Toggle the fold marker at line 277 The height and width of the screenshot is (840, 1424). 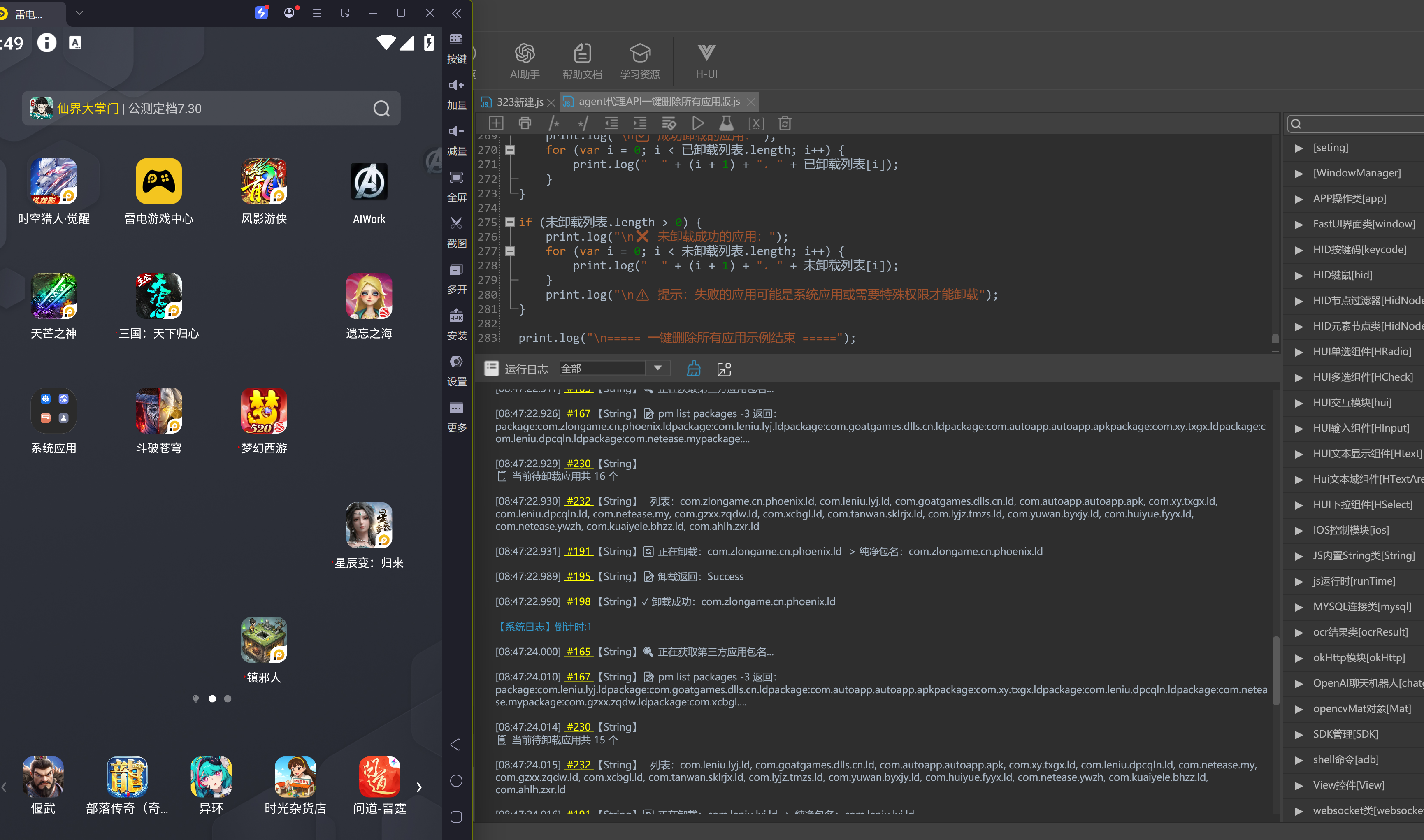pyautogui.click(x=510, y=251)
